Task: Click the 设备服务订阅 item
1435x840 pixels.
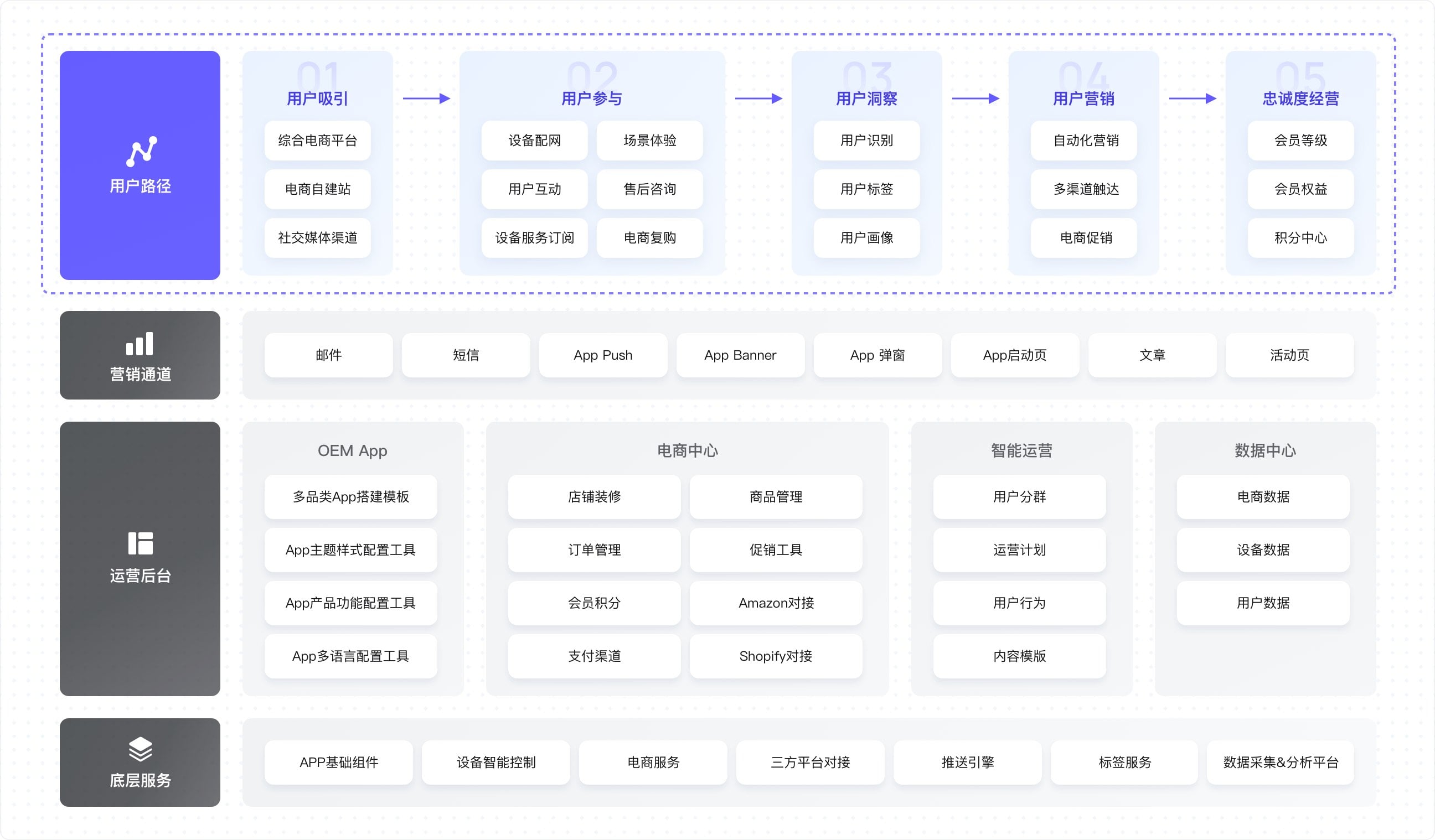Action: click(x=534, y=238)
